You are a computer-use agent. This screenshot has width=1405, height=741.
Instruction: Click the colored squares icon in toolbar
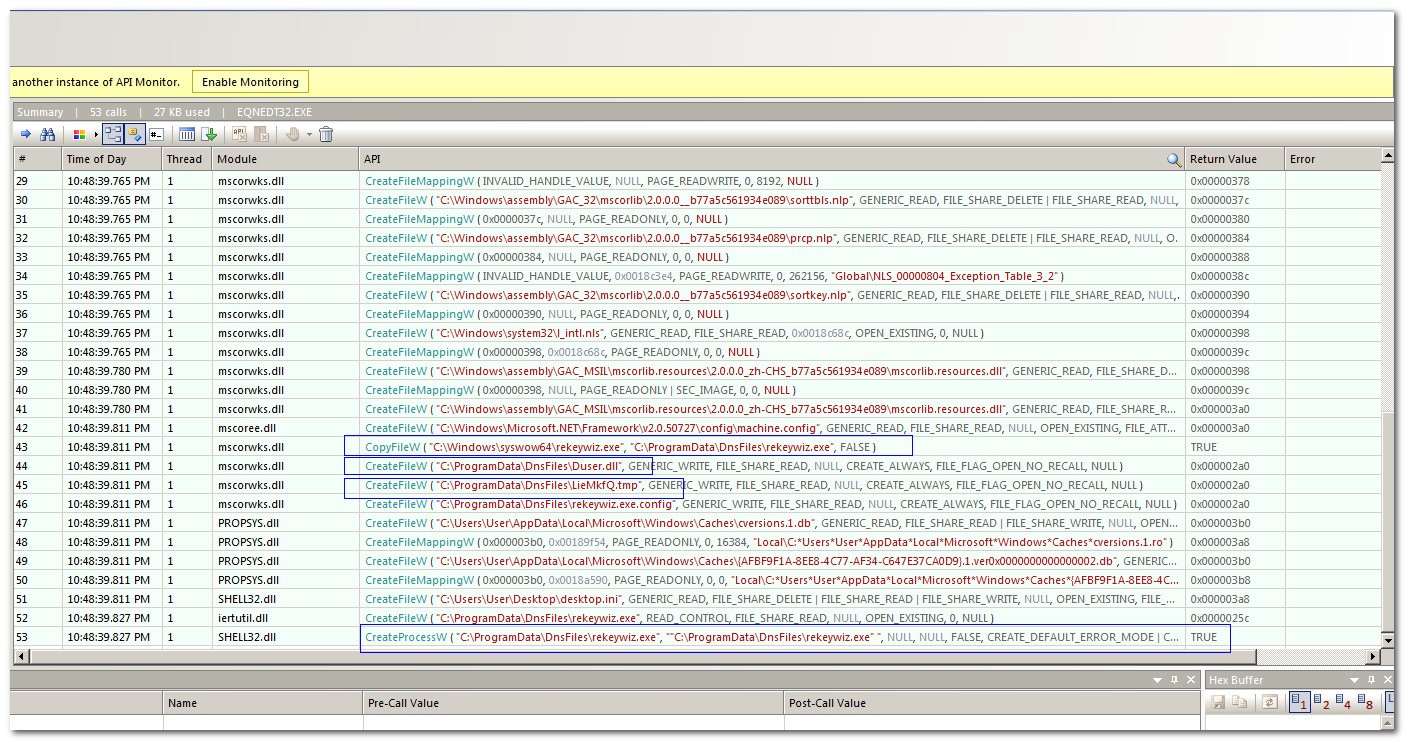click(x=79, y=134)
